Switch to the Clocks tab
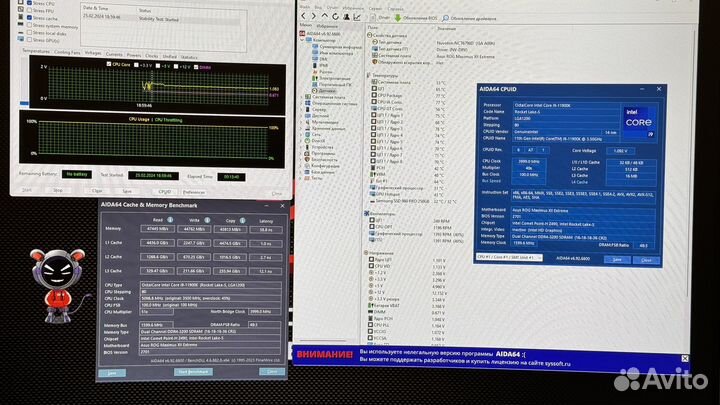The width and height of the screenshot is (720, 405). 152,56
